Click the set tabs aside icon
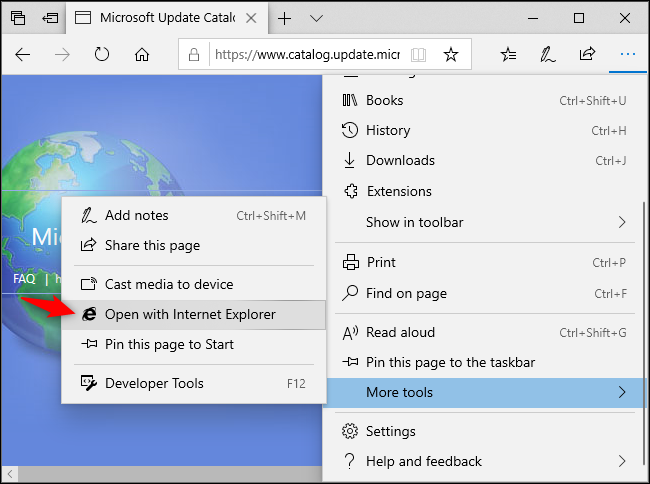The height and width of the screenshot is (484, 650). pos(50,18)
